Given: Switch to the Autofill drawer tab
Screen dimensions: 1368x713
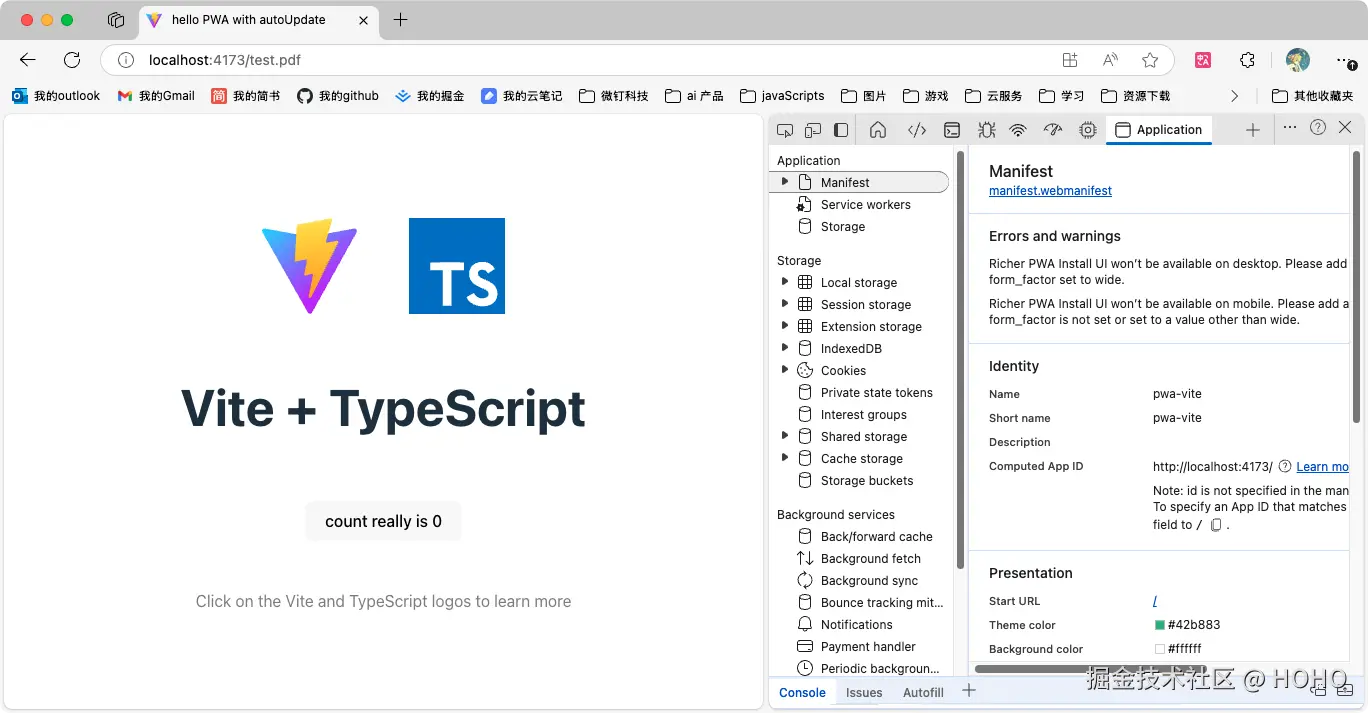Looking at the screenshot, I should [x=923, y=692].
